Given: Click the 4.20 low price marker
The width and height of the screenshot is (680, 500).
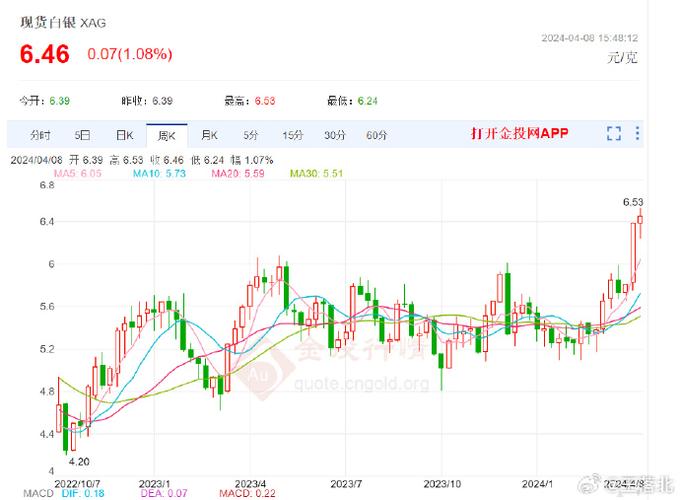Looking at the screenshot, I should 79,461.
